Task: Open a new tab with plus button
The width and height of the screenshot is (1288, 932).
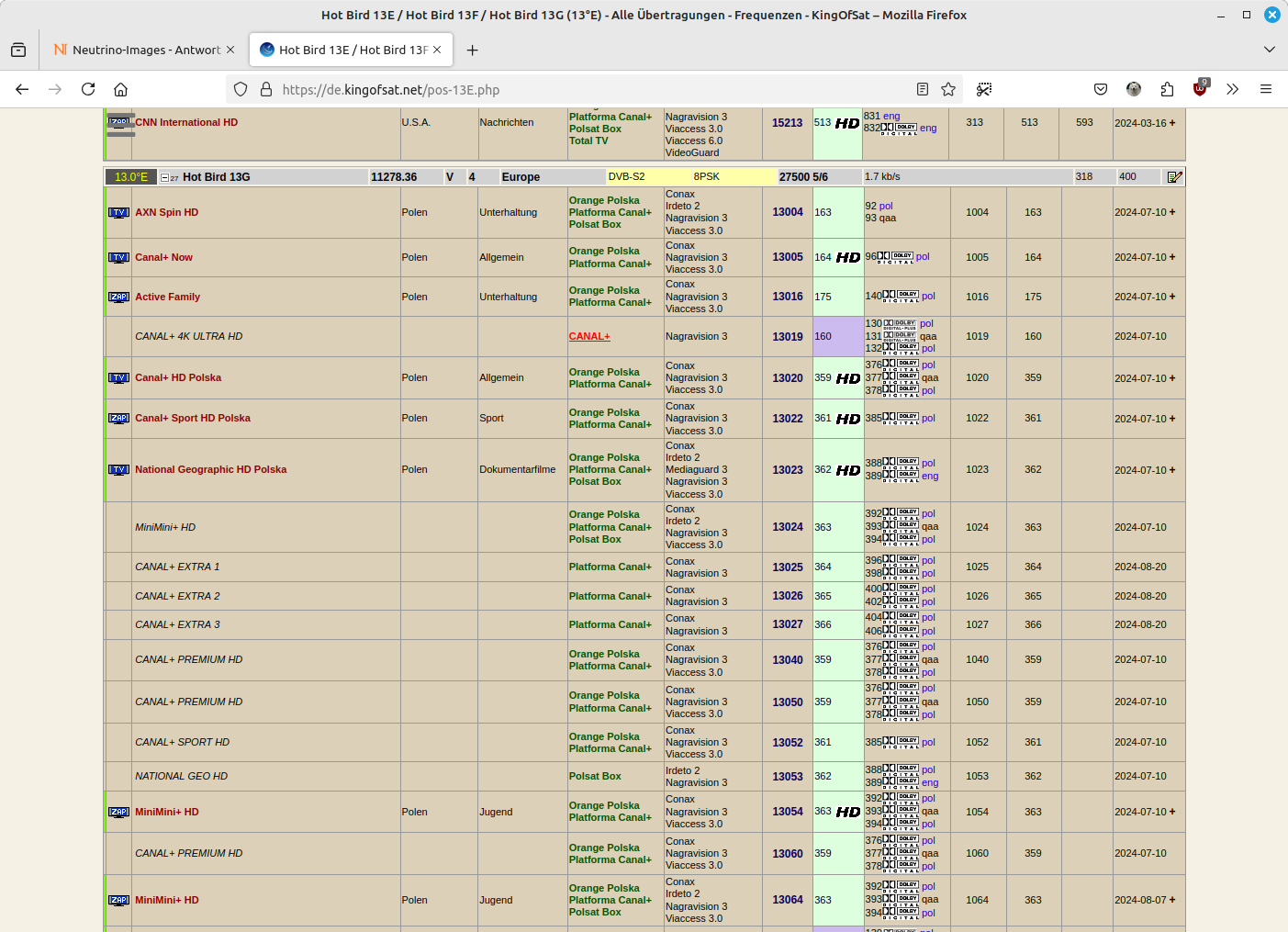Action: click(472, 50)
